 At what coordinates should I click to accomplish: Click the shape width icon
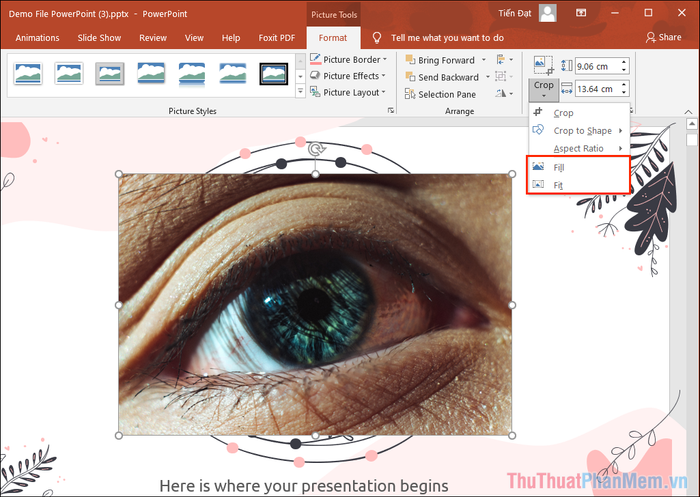pos(567,88)
